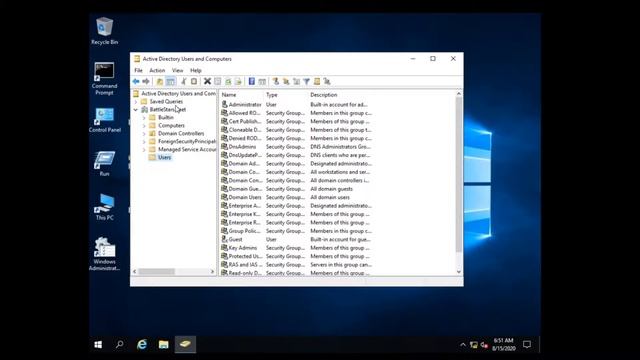The width and height of the screenshot is (640, 360).
Task: Select the Run desktop shortcut
Action: (104, 163)
